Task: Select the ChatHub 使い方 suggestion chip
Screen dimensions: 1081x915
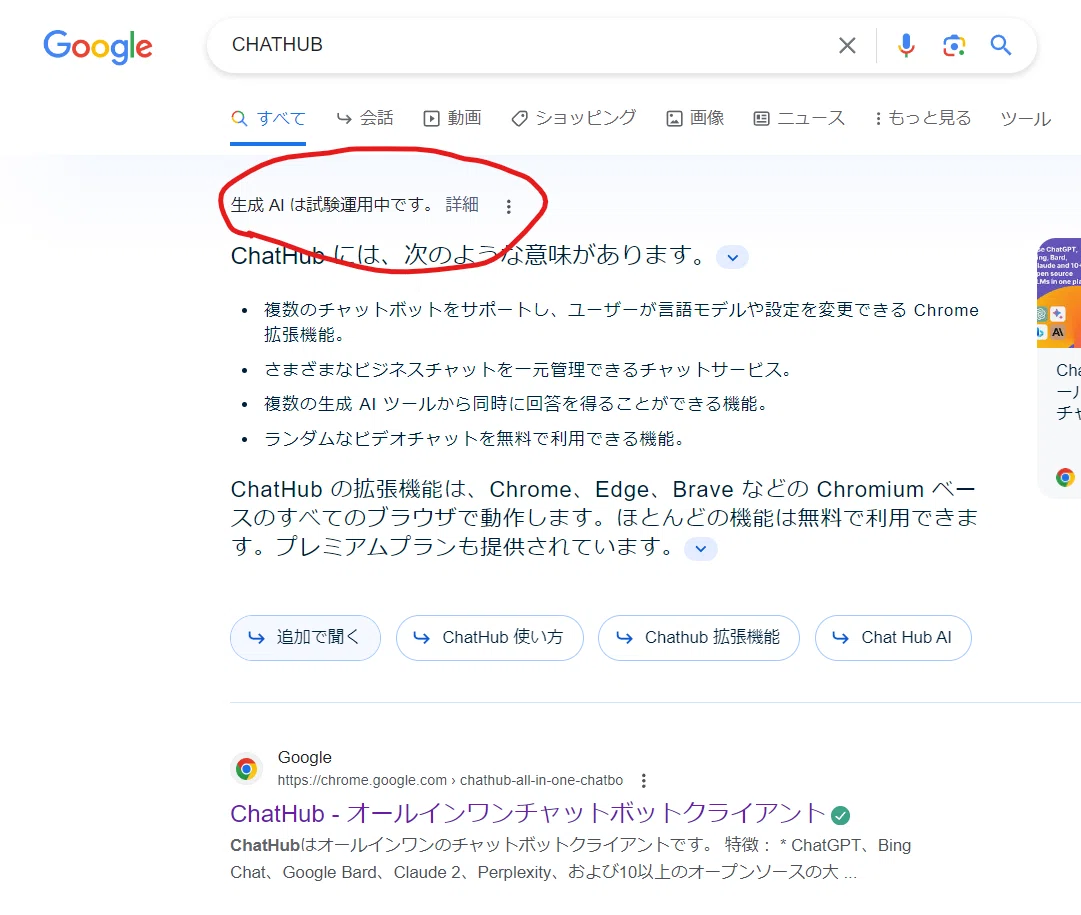Action: pyautogui.click(x=489, y=638)
